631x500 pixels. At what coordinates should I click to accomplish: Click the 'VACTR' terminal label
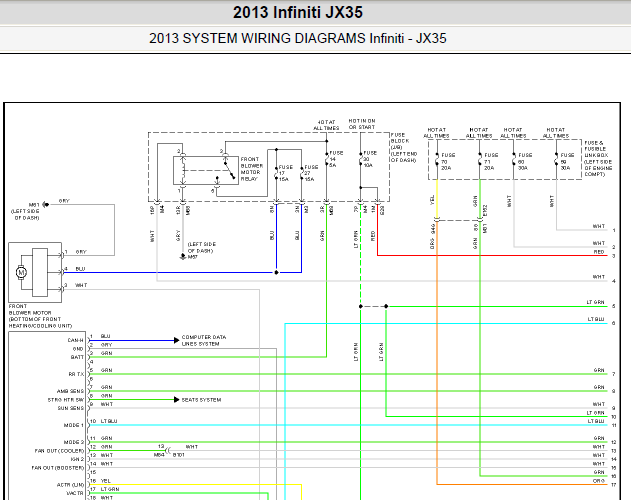pos(75,493)
